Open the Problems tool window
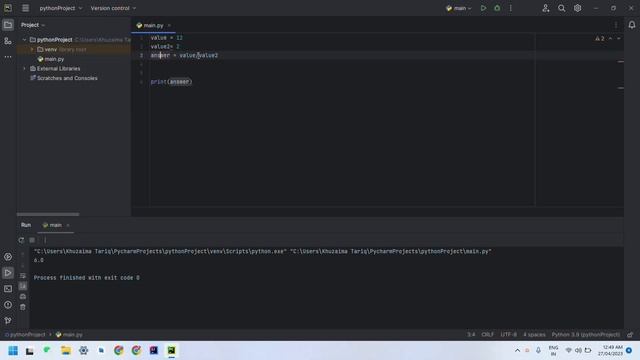Image resolution: width=640 pixels, height=360 pixels. click(8, 304)
